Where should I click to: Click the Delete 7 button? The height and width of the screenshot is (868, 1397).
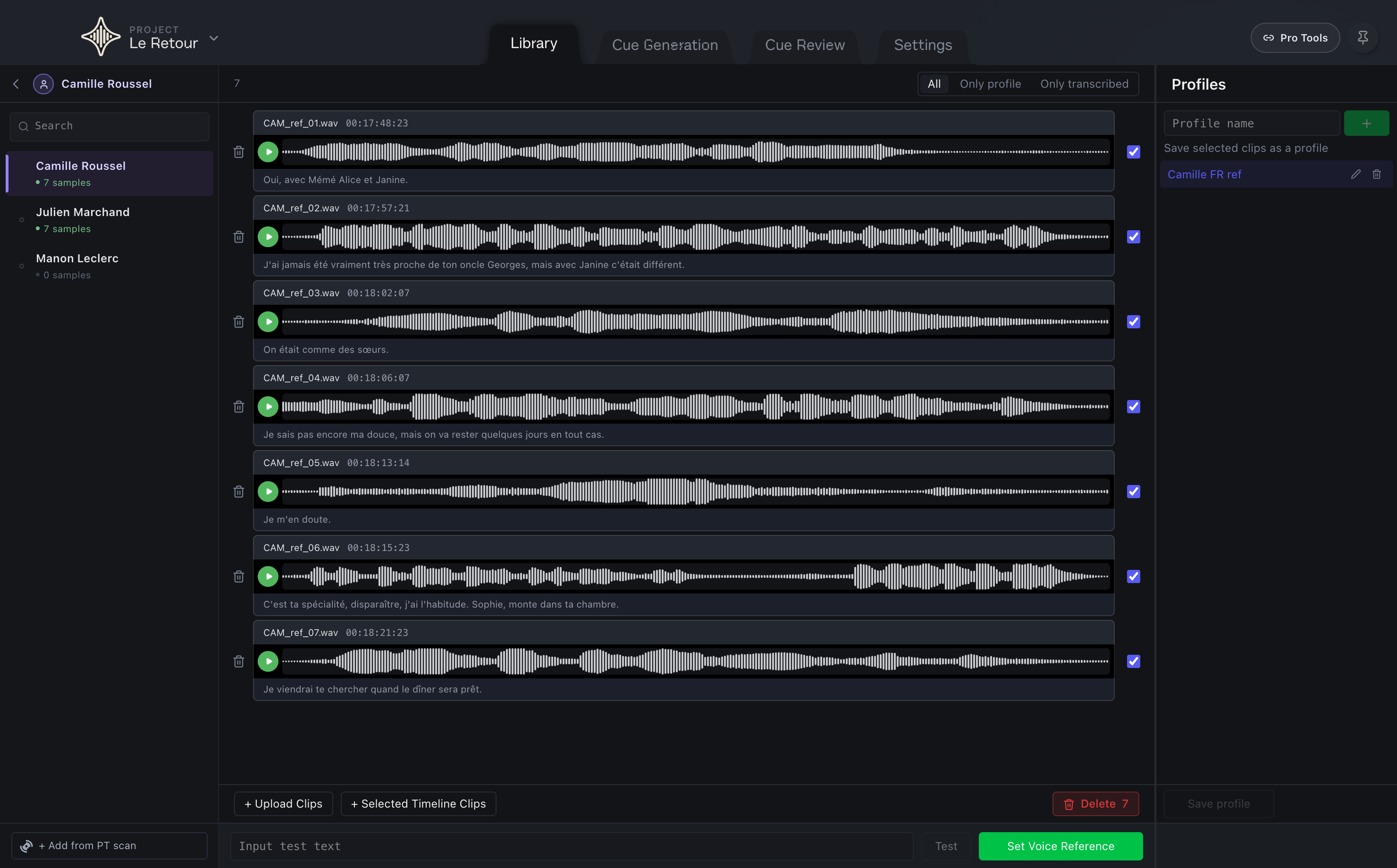point(1095,804)
